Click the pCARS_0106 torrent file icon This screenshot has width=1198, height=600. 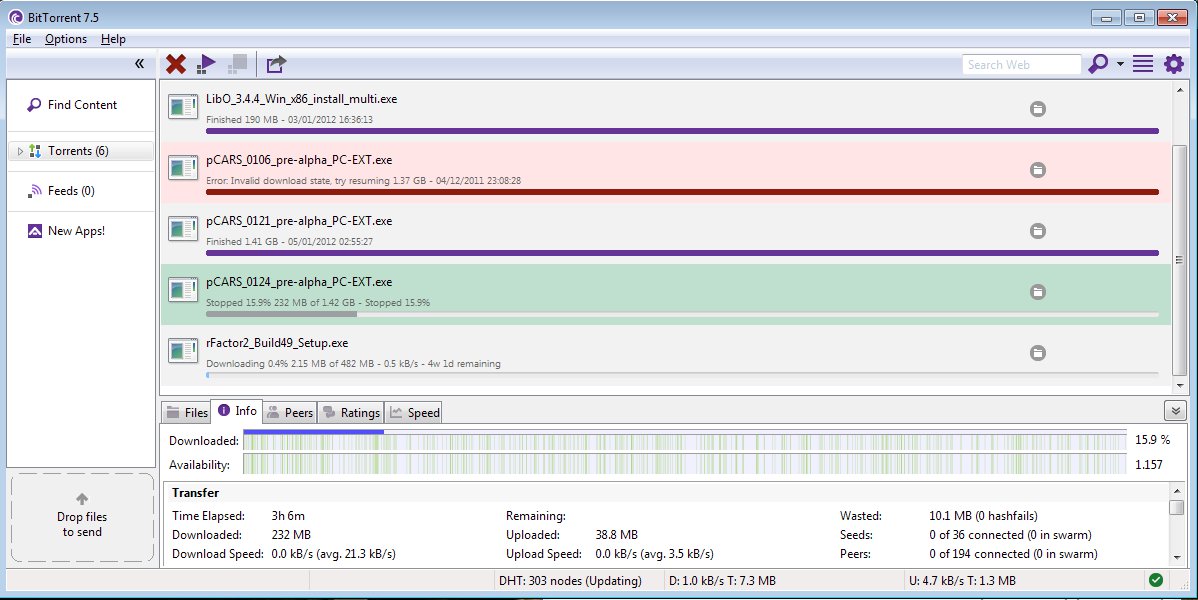pos(183,167)
